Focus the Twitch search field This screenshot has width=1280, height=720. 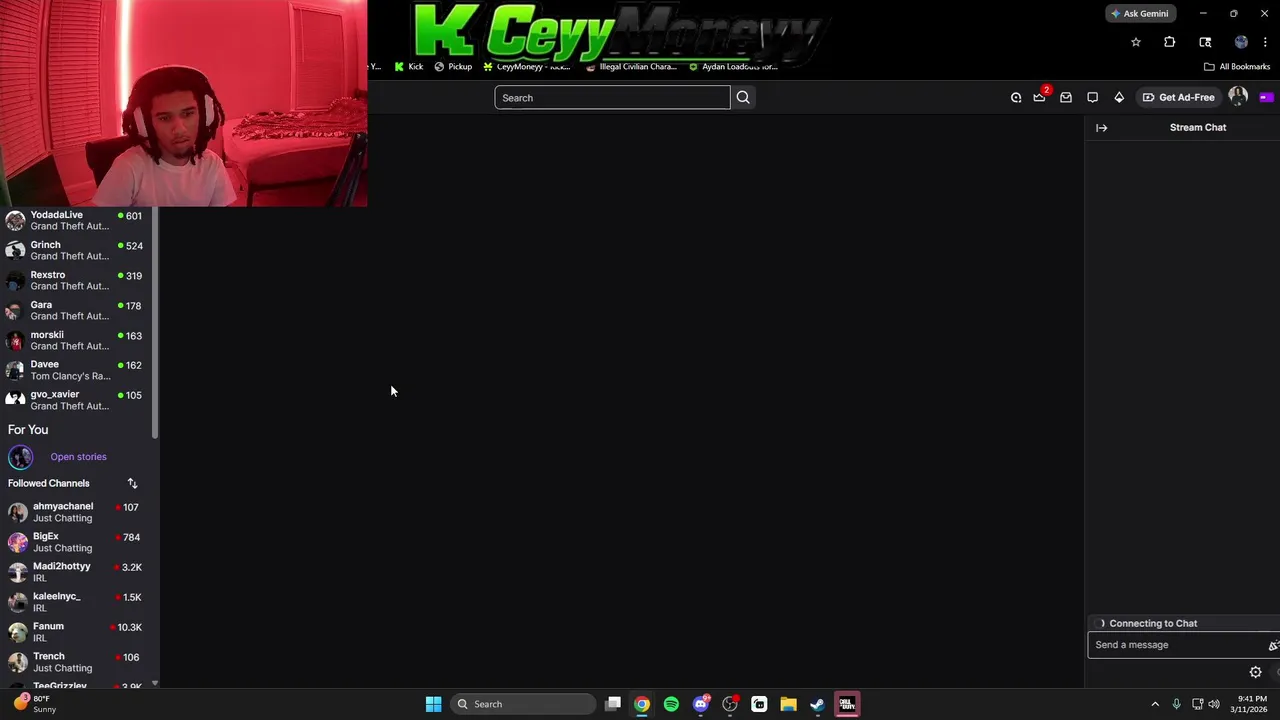(612, 97)
